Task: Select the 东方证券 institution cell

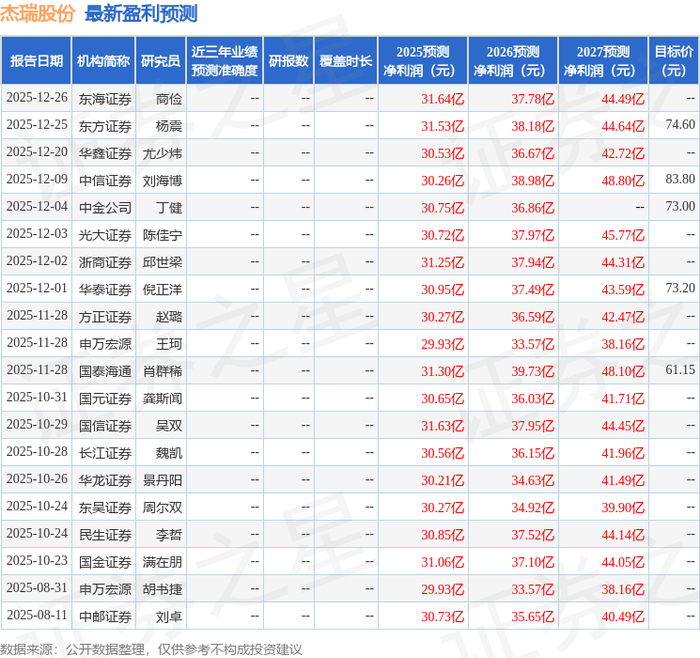Action: click(x=105, y=126)
